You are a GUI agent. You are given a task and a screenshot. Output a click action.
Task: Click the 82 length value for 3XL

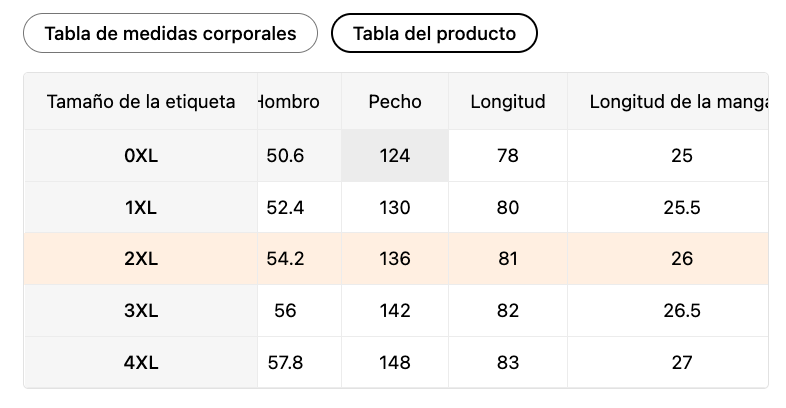(508, 311)
